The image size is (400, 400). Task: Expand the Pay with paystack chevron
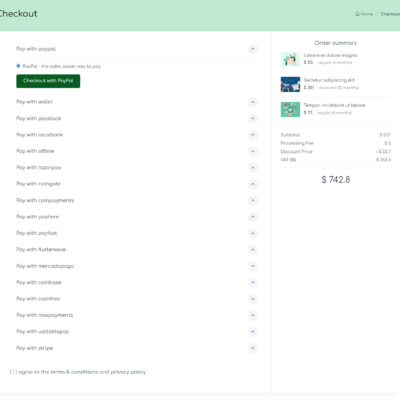253,118
